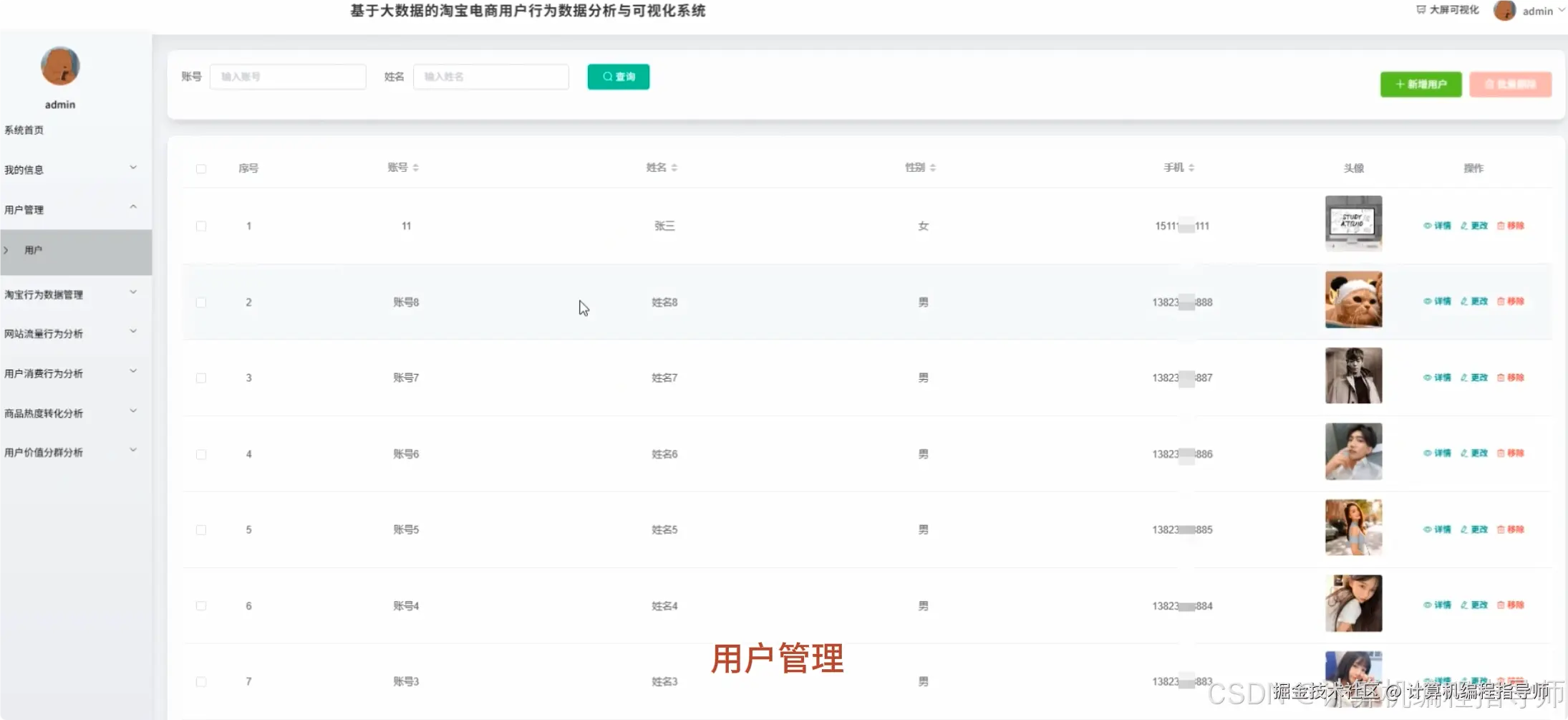Check the checkbox for row 1 张三
The width and height of the screenshot is (1568, 720).
[201, 225]
